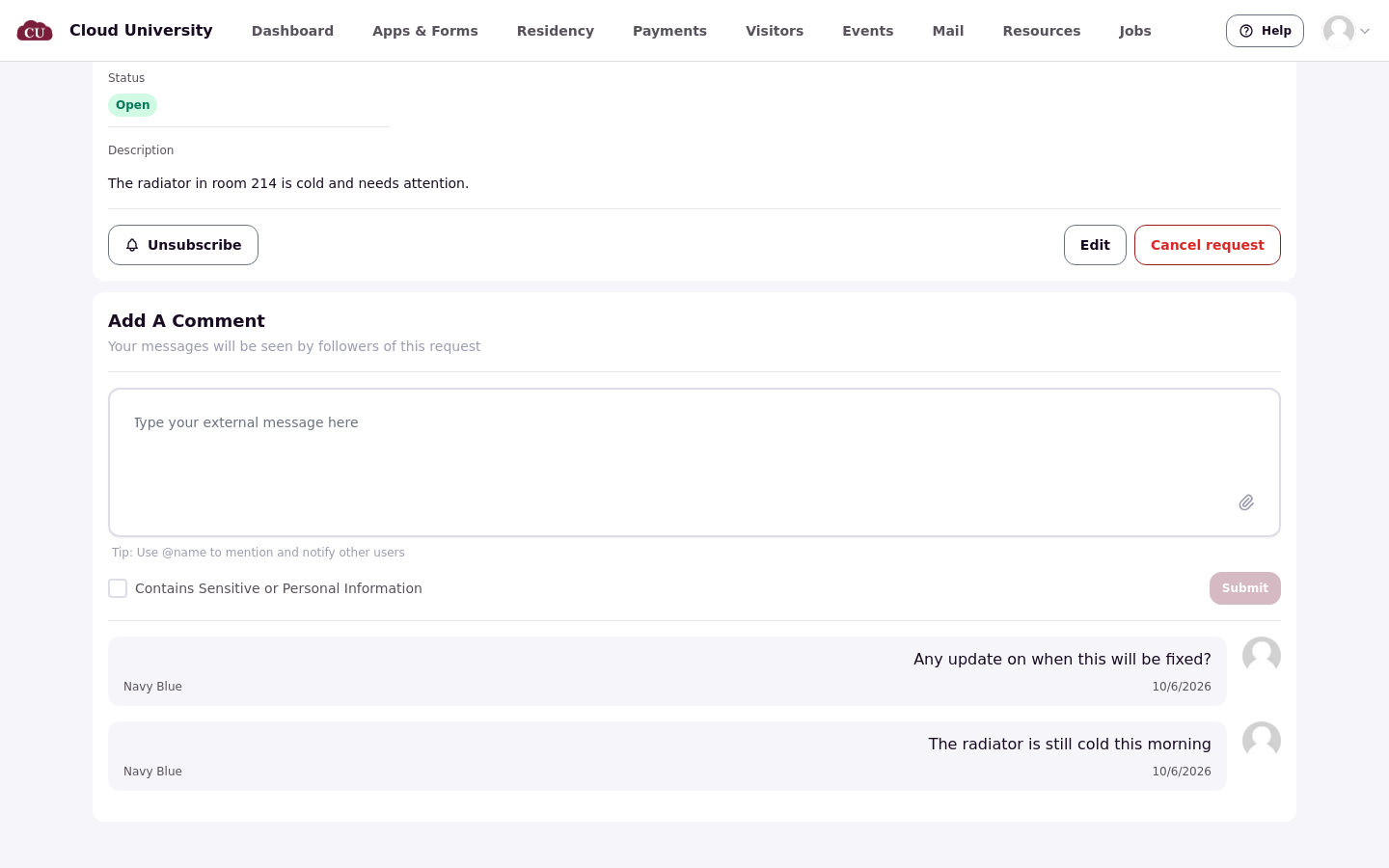Open the Visitors page
The image size is (1389, 868).
point(775,31)
